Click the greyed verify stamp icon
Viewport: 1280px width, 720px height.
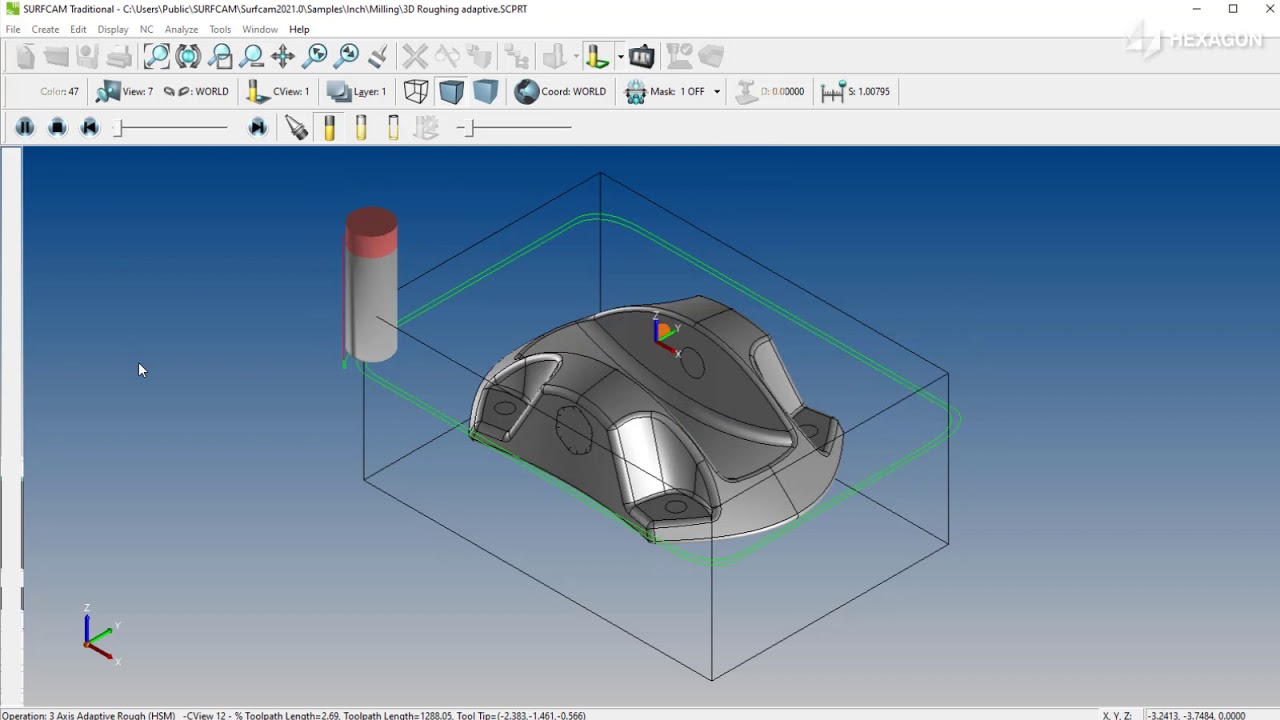tap(679, 57)
